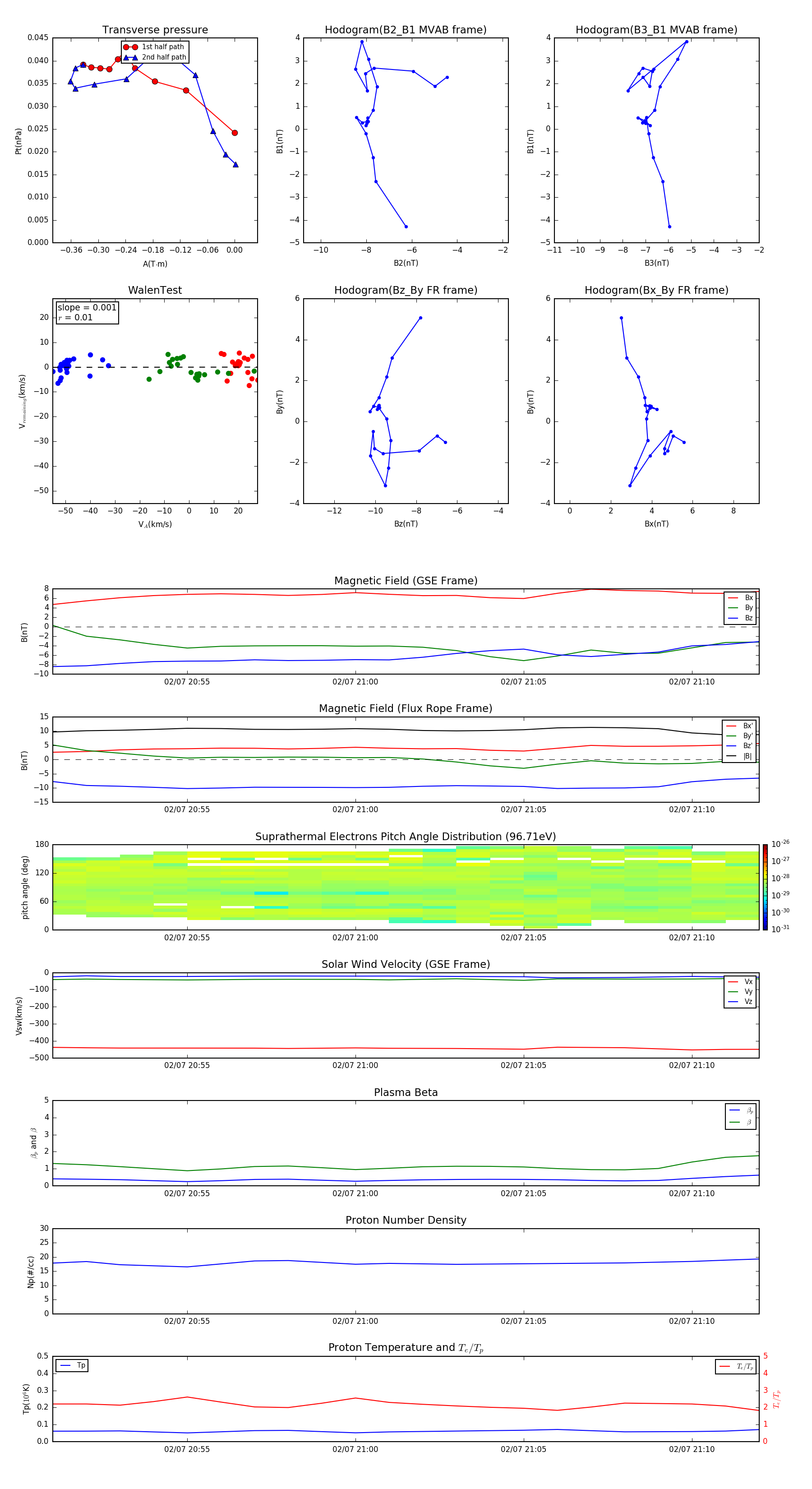The width and height of the screenshot is (812, 1489).
Task: Click the Bx entry in the GSE magnetic field legend
Action: 740,598
